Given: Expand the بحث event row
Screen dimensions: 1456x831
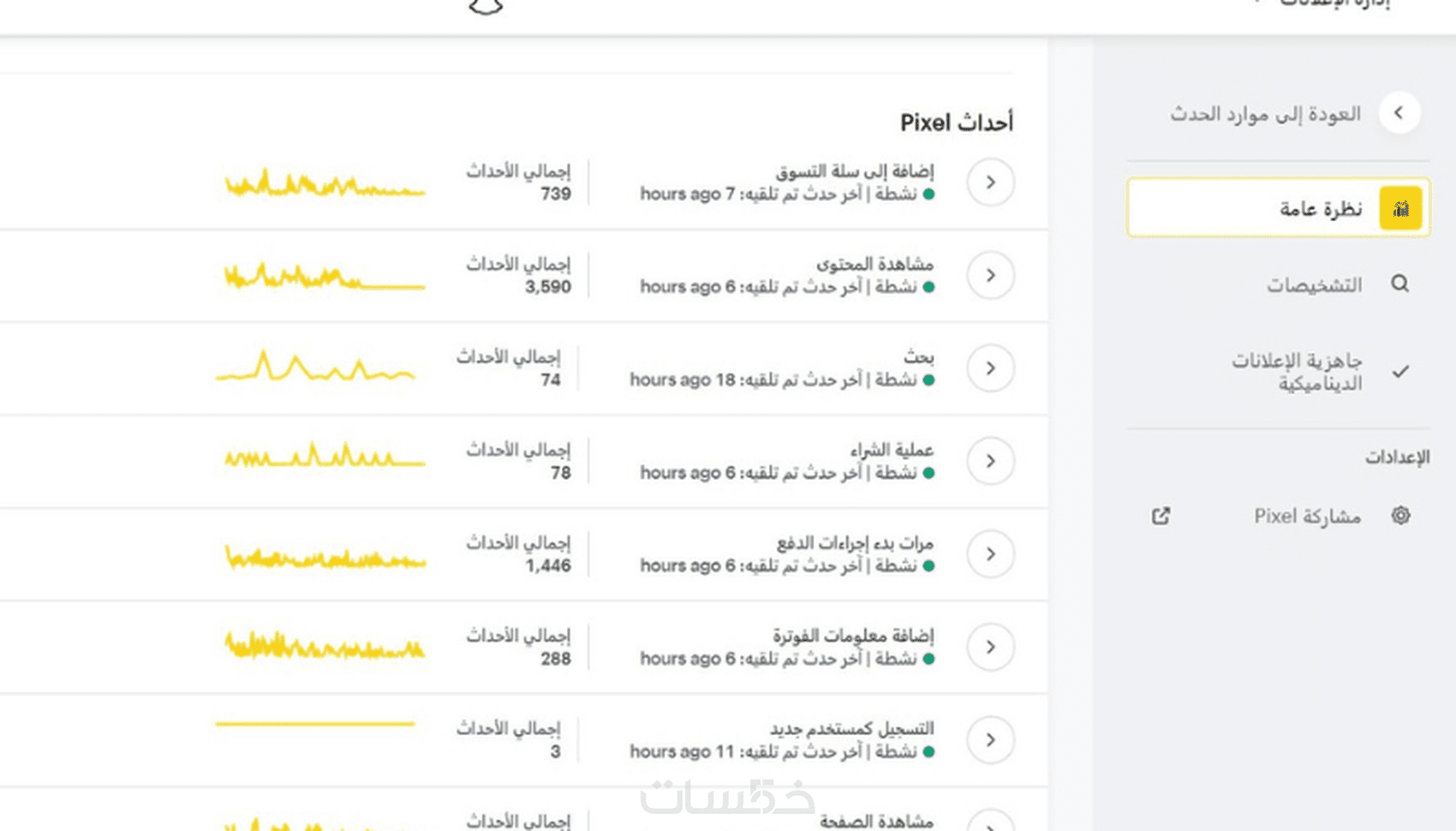Looking at the screenshot, I should pyautogui.click(x=990, y=368).
